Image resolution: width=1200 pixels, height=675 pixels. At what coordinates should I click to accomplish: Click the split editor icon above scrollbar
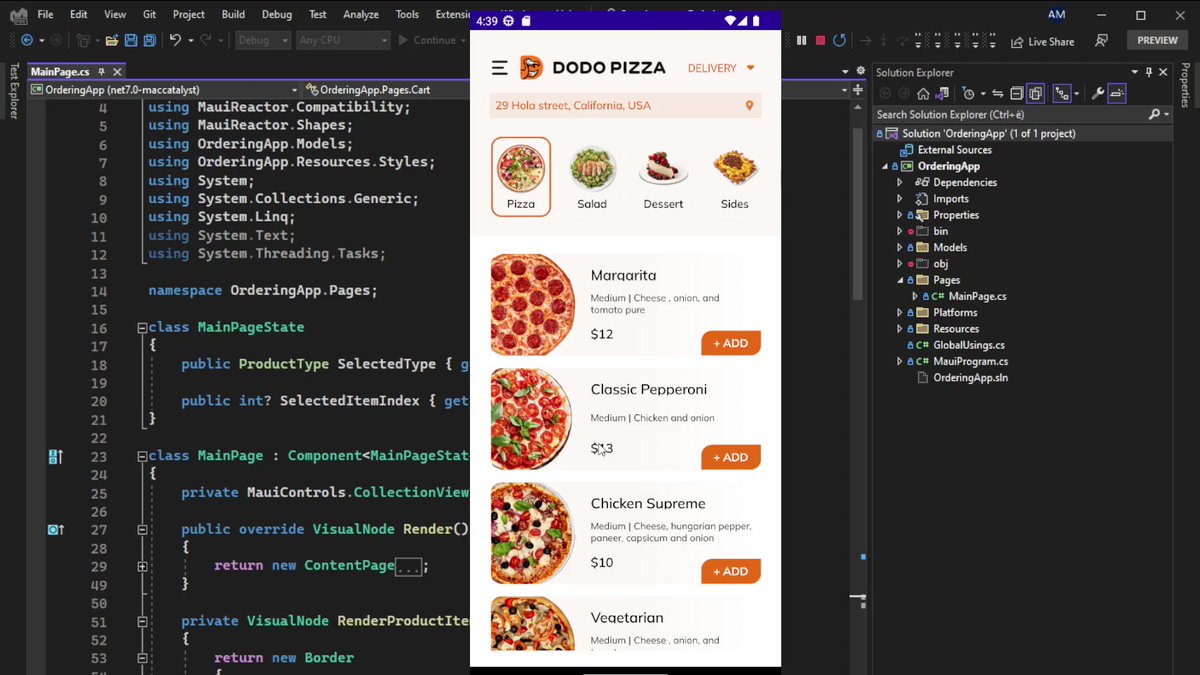coord(860,89)
